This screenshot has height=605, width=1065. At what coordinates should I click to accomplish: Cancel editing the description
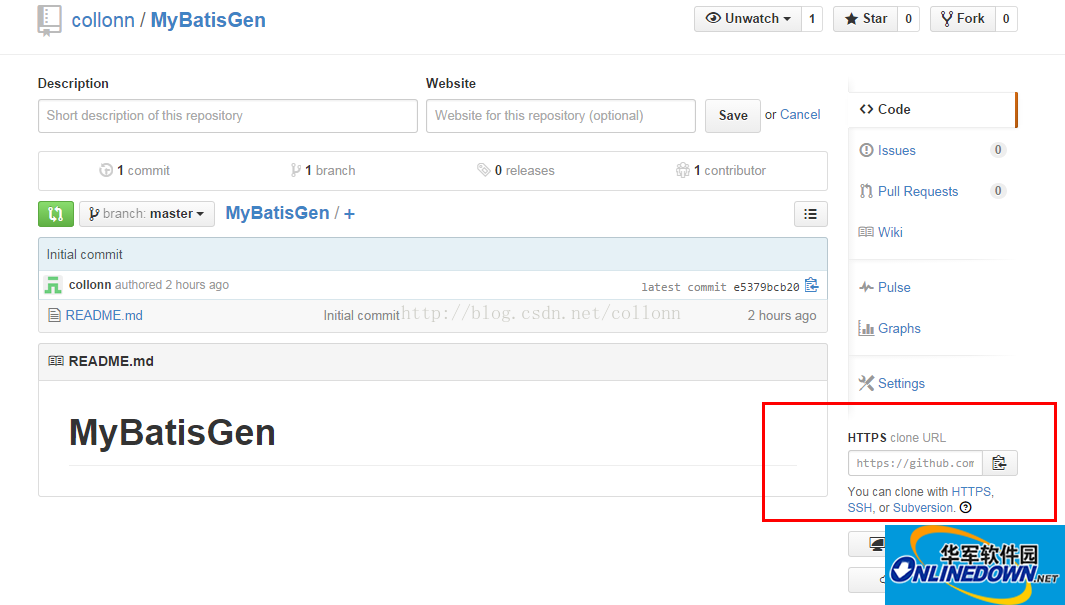click(x=800, y=115)
